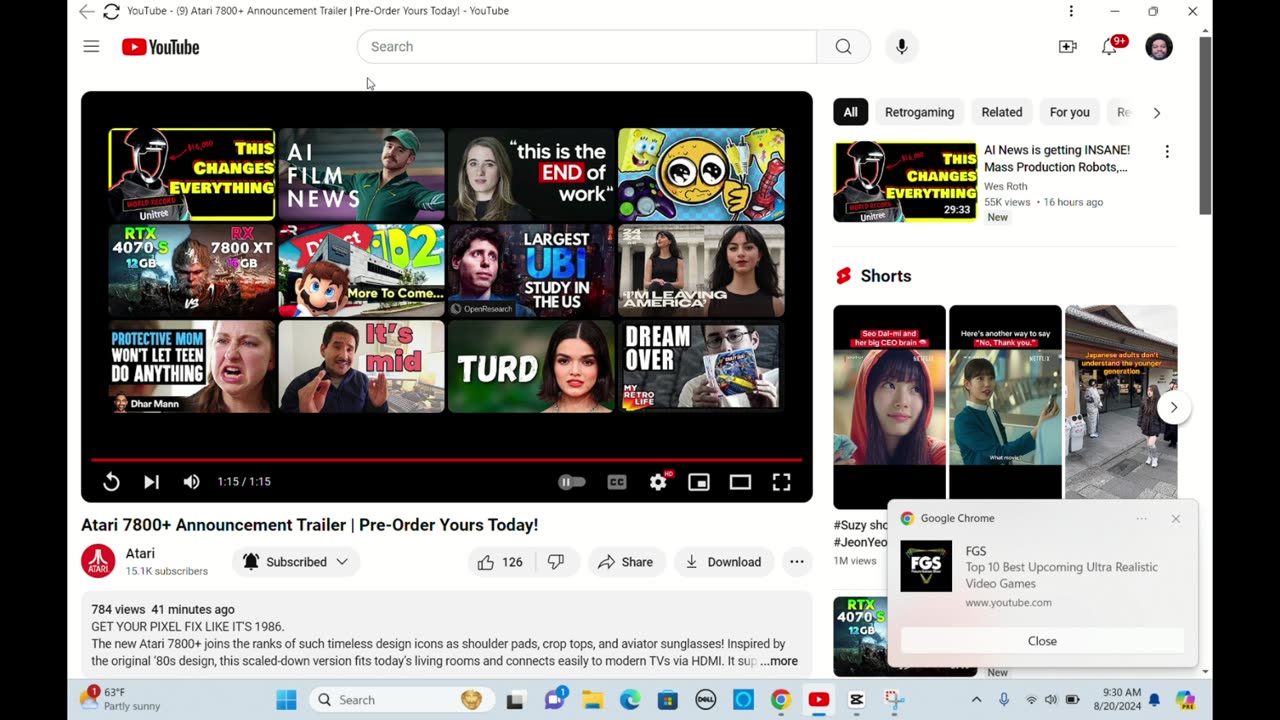Select the Retrogaming filter chip

[919, 112]
